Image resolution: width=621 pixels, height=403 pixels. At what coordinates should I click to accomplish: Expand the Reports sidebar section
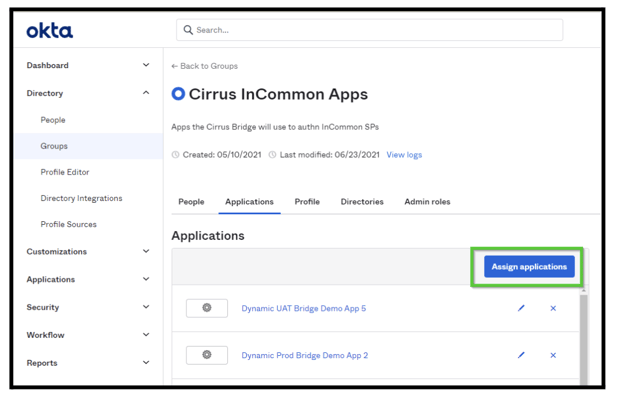pyautogui.click(x=146, y=363)
